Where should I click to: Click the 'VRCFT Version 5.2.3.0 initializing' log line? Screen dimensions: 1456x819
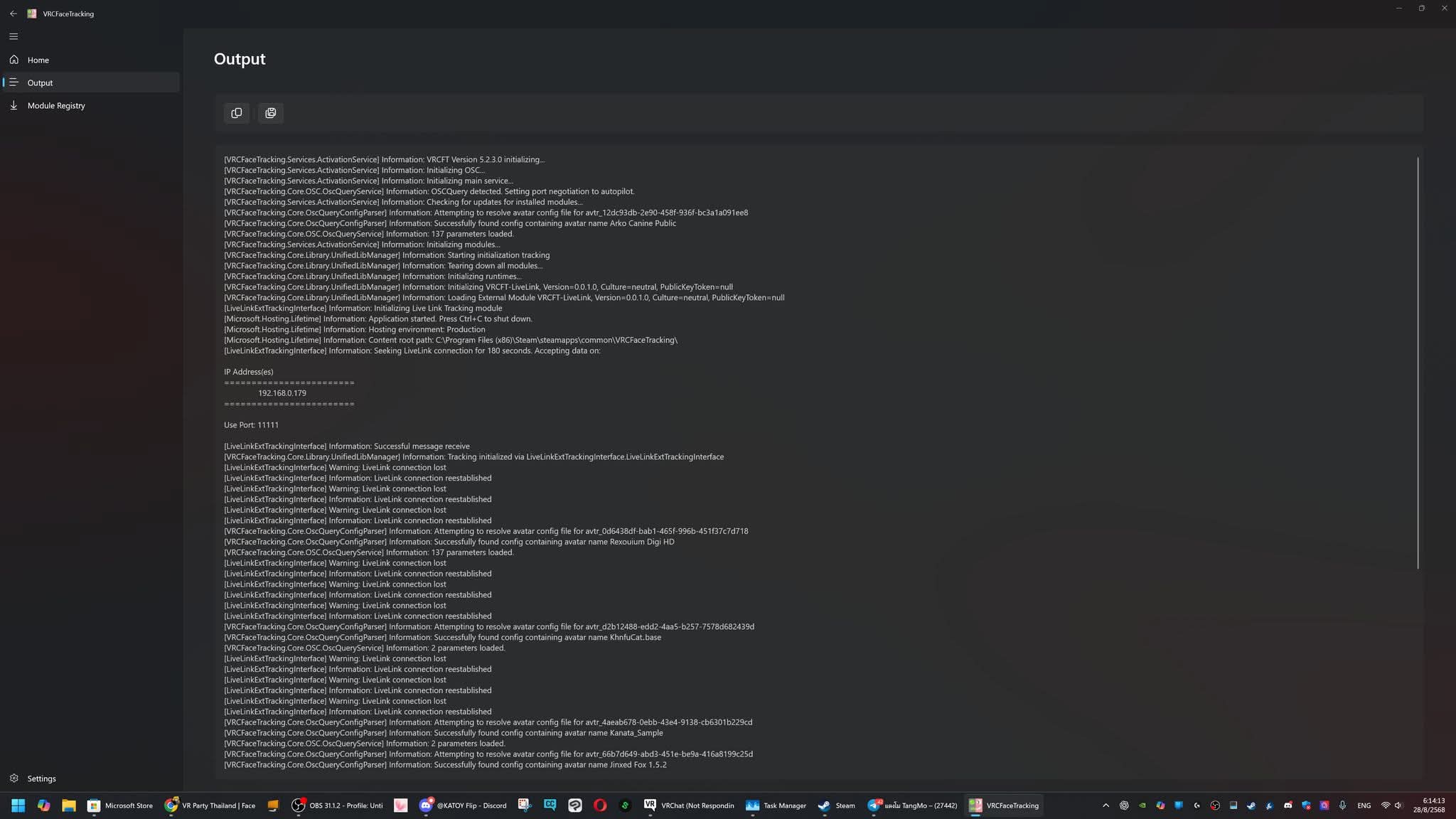[x=384, y=160]
